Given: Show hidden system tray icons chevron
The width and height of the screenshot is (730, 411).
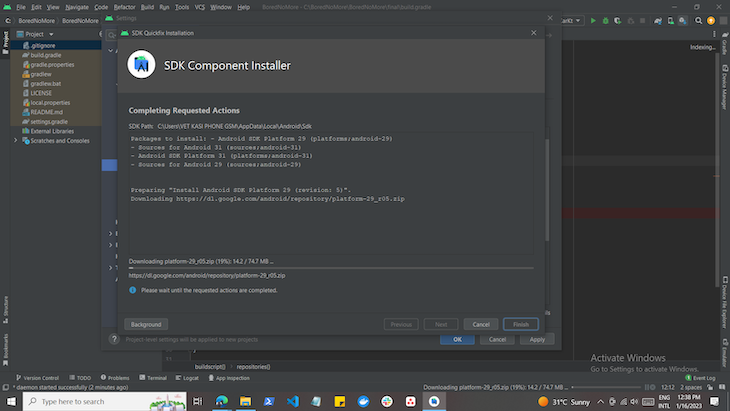Looking at the screenshot, I should point(601,401).
